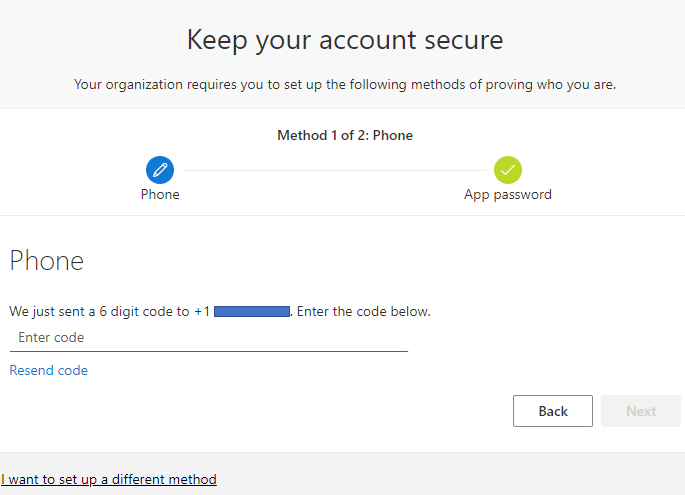This screenshot has height=495, width=685.
Task: Select the App password step label
Action: 508,194
